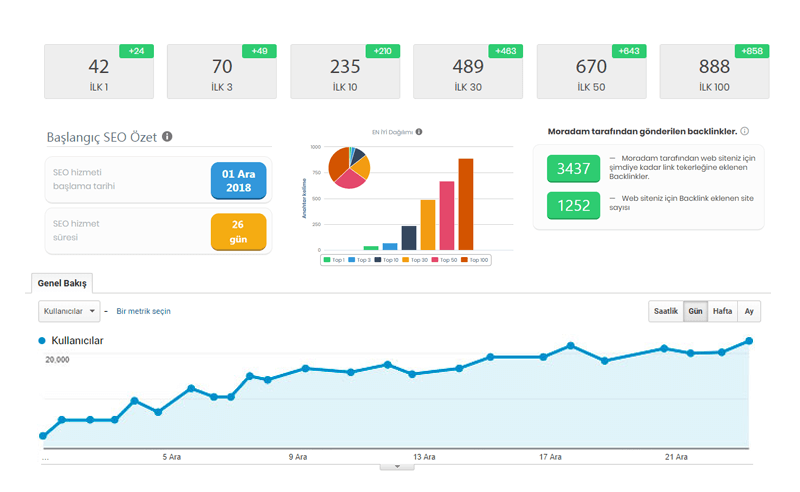Select the Genel Bakış tab
The height and width of the screenshot is (492, 800).
pos(62,283)
